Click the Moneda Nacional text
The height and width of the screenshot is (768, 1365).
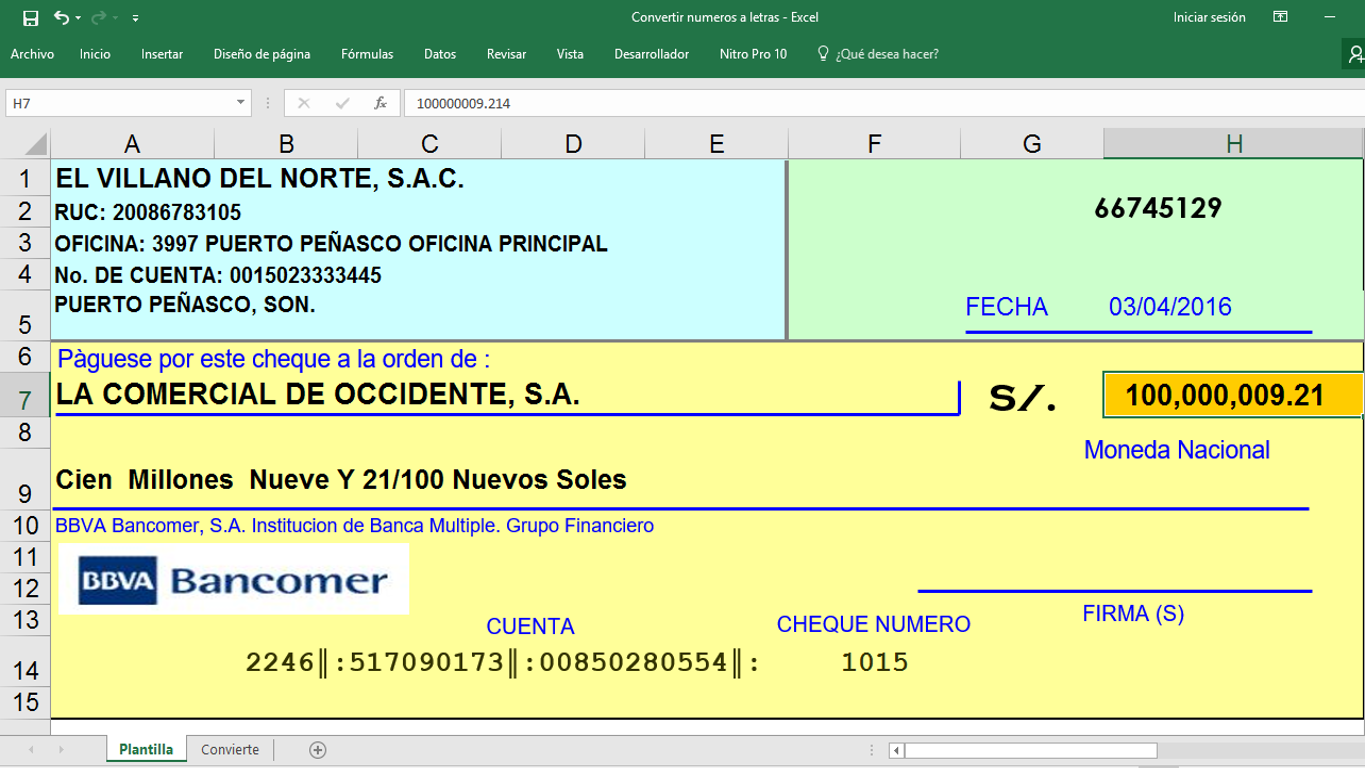pos(1177,450)
